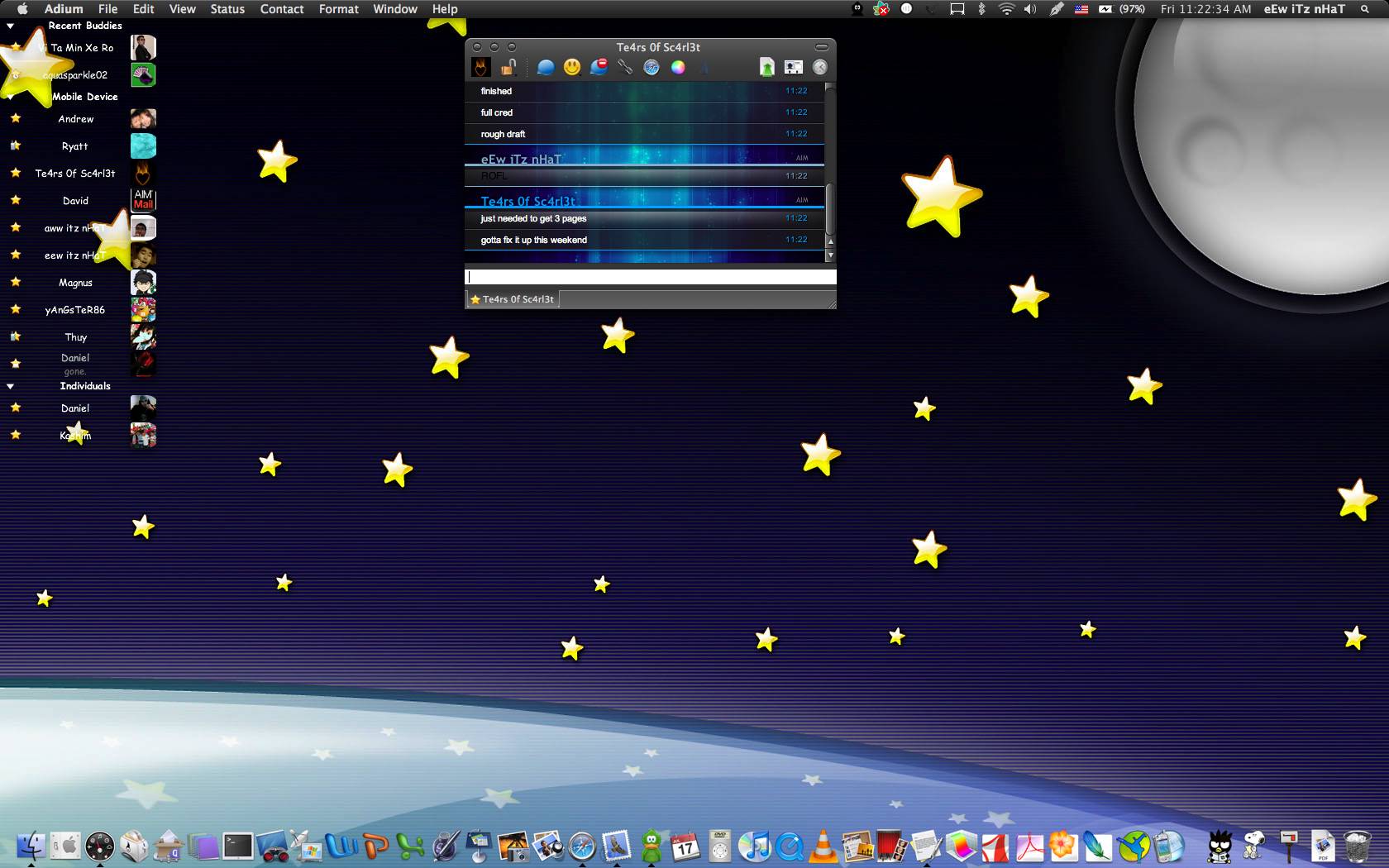Collapse the Individuals group

pyautogui.click(x=11, y=386)
